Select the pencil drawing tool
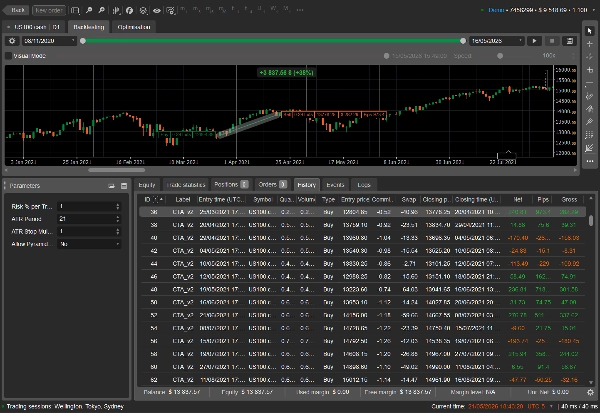The height and width of the screenshot is (413, 600). (x=590, y=122)
